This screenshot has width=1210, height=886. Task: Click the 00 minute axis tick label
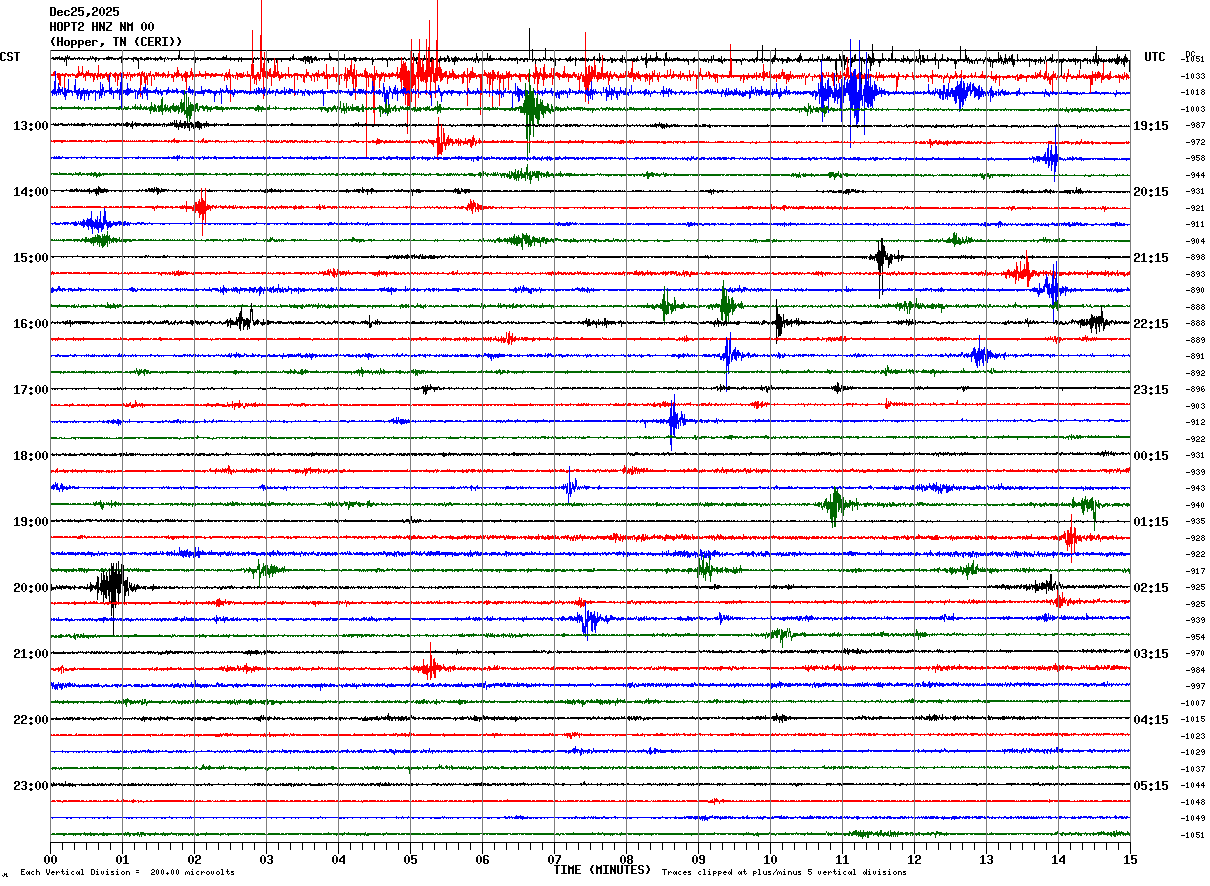tap(50, 859)
